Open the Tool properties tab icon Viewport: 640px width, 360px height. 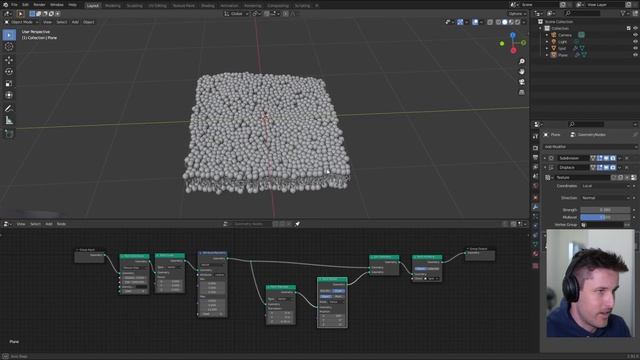click(x=535, y=137)
